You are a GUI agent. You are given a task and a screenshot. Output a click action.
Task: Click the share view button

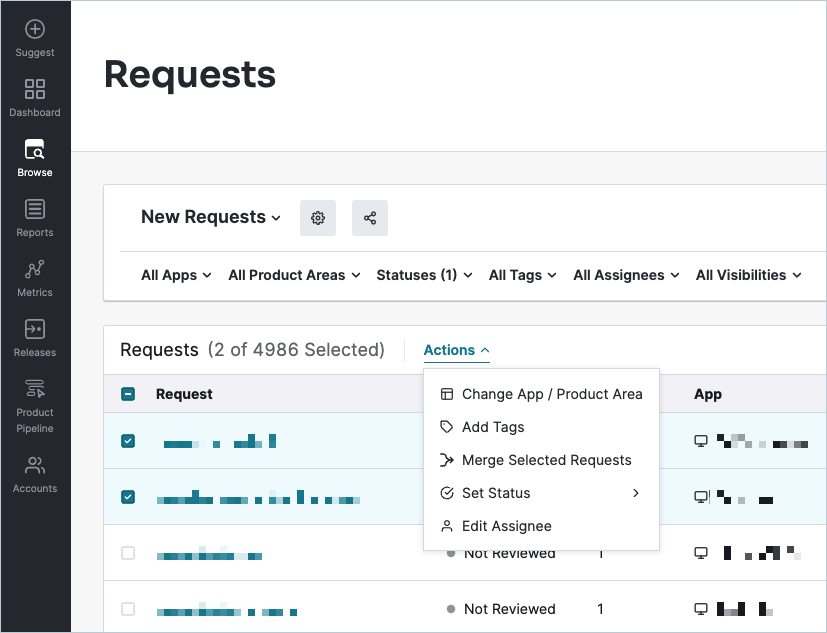[x=370, y=218]
